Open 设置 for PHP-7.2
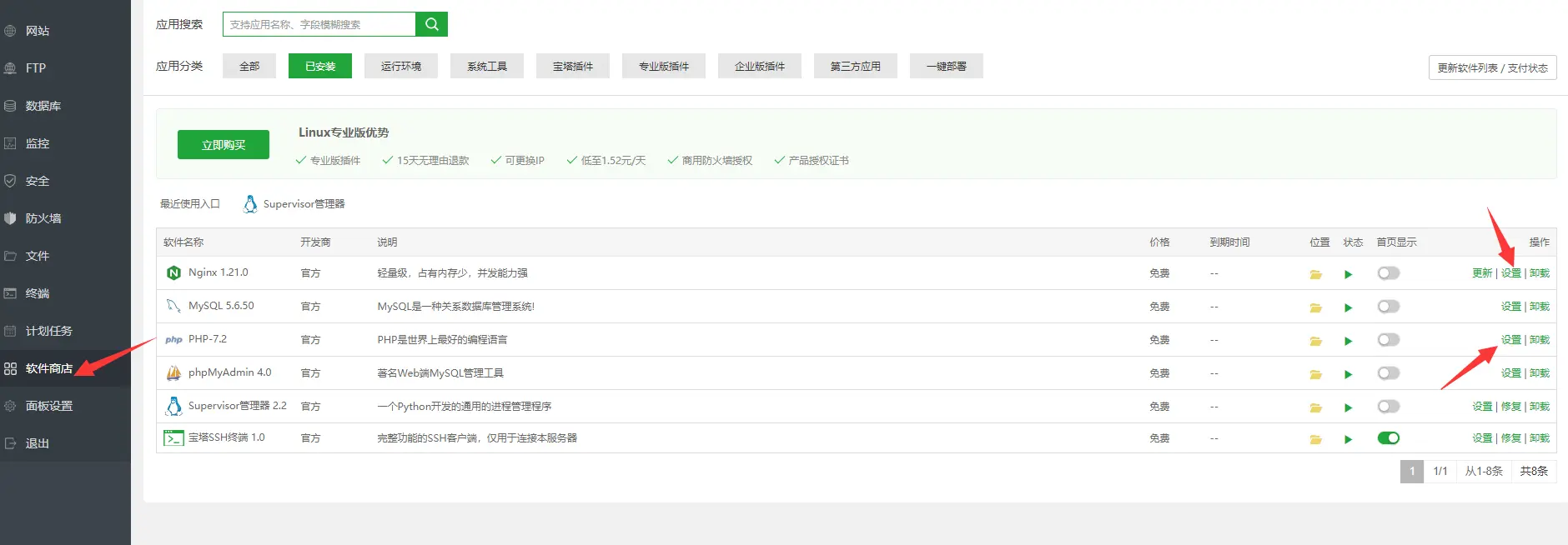Image resolution: width=1568 pixels, height=545 pixels. [1511, 340]
